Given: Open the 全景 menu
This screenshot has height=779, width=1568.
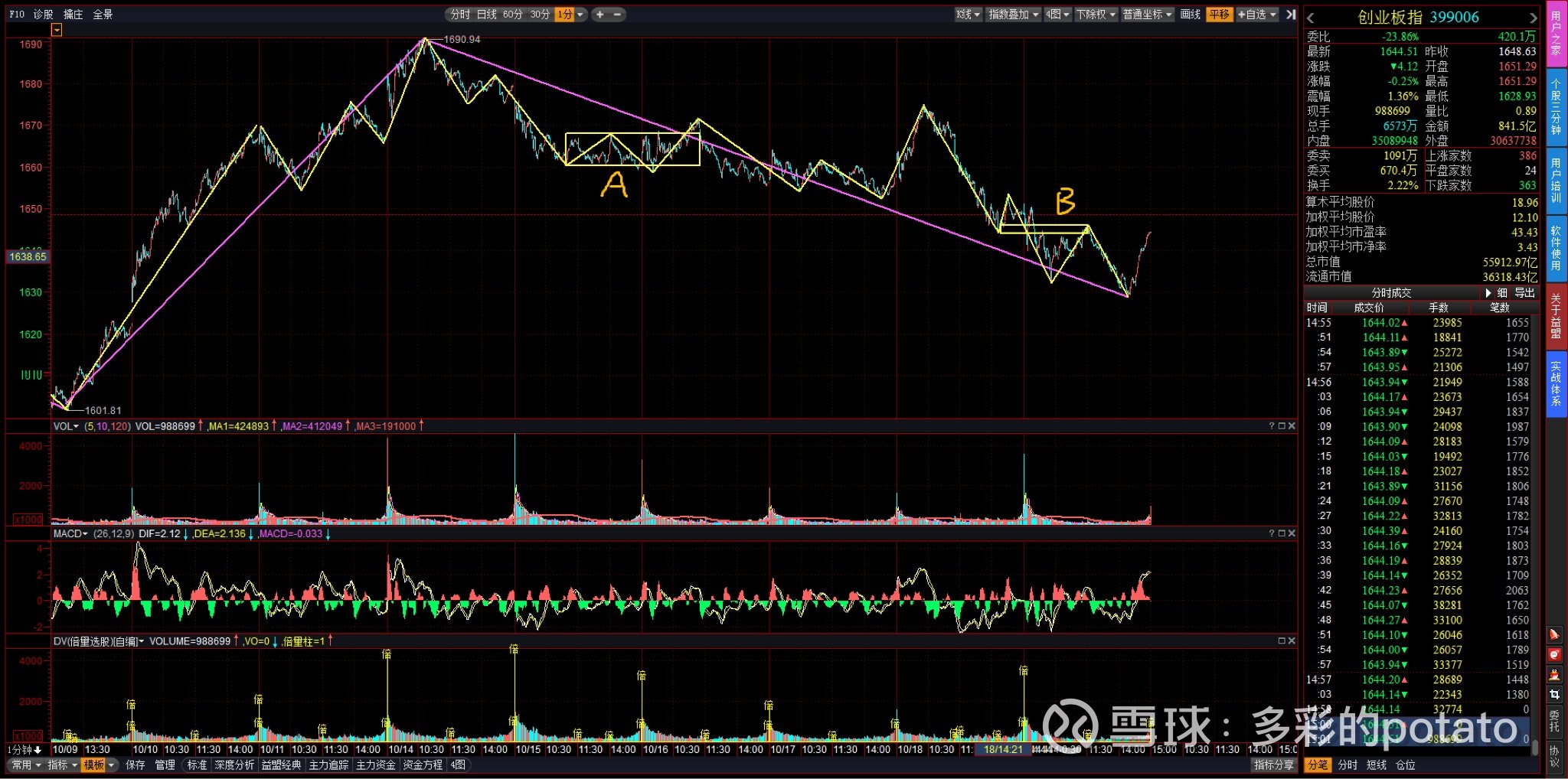Looking at the screenshot, I should click(x=103, y=15).
